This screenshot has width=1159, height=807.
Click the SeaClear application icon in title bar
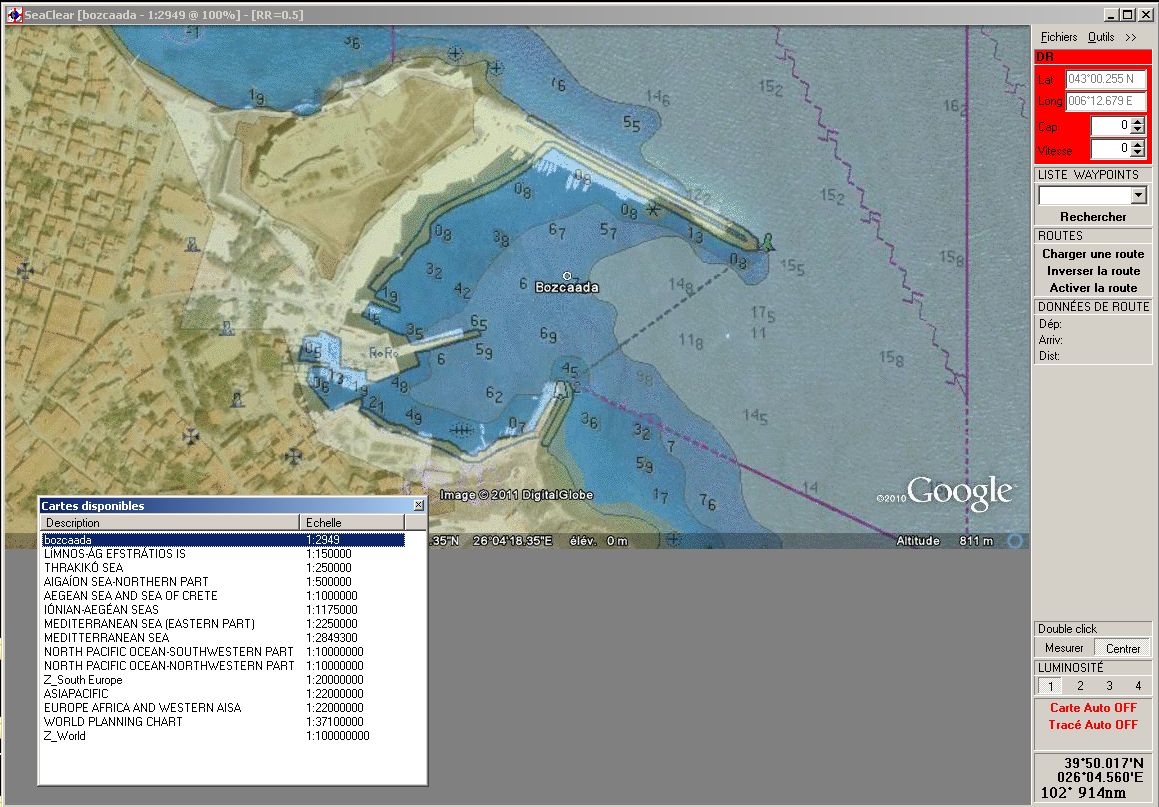click(14, 14)
